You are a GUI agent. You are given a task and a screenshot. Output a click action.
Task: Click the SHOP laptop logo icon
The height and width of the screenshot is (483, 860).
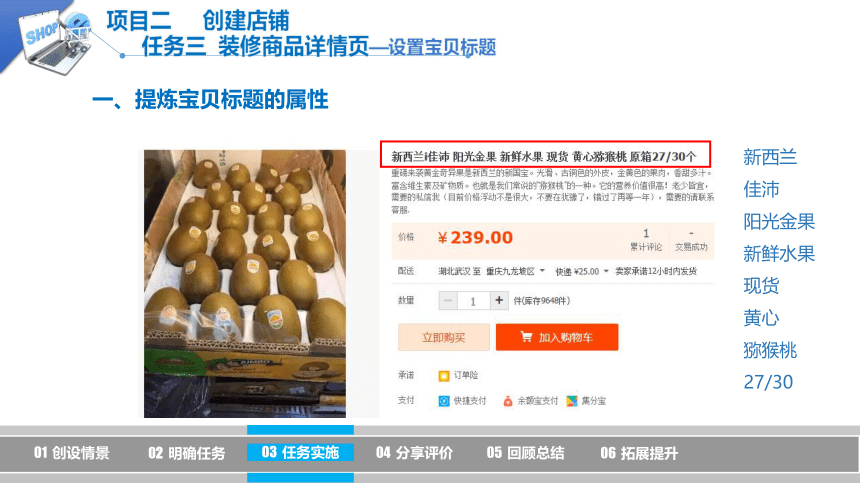pos(56,41)
